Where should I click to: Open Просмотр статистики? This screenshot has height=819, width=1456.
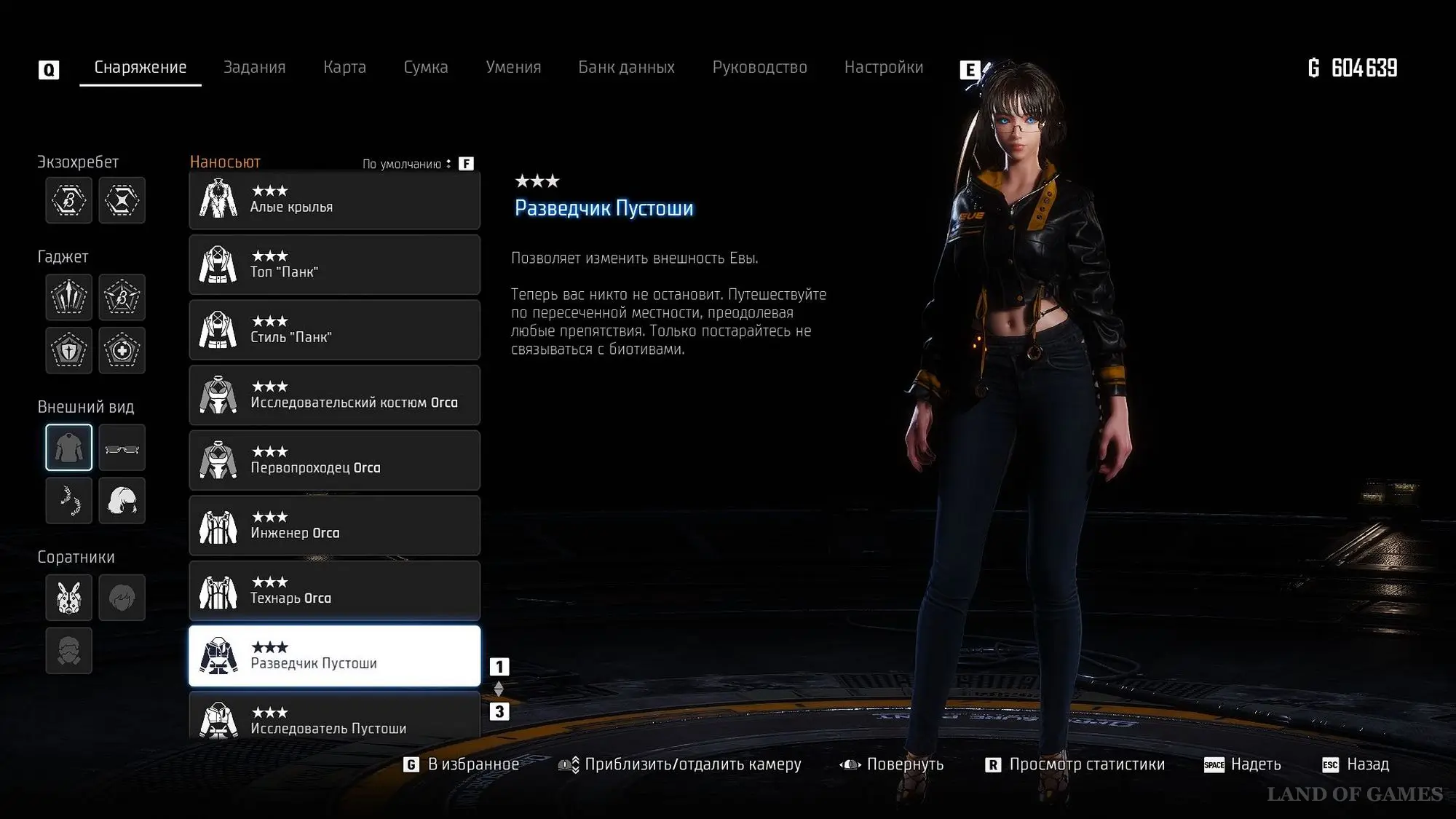tap(1075, 764)
